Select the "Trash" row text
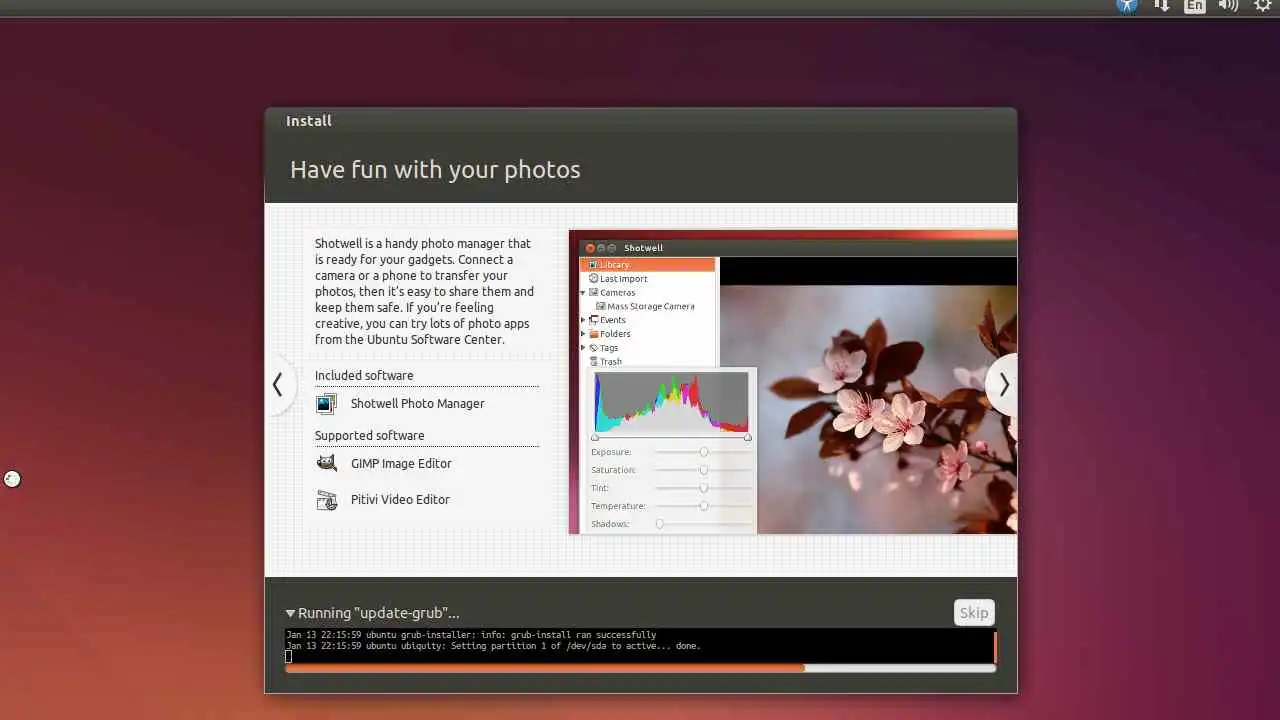Image resolution: width=1280 pixels, height=720 pixels. tap(610, 362)
